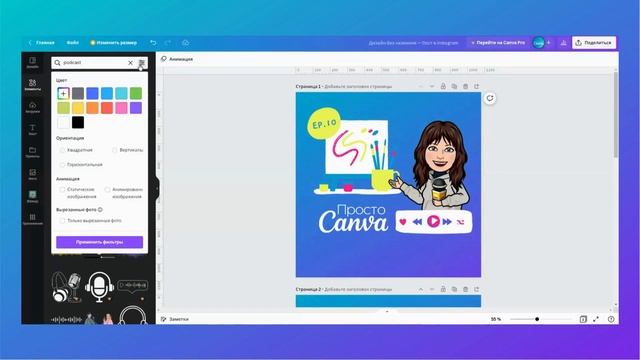640x360 pixels.
Task: Open the user profile avatar
Action: click(x=538, y=42)
